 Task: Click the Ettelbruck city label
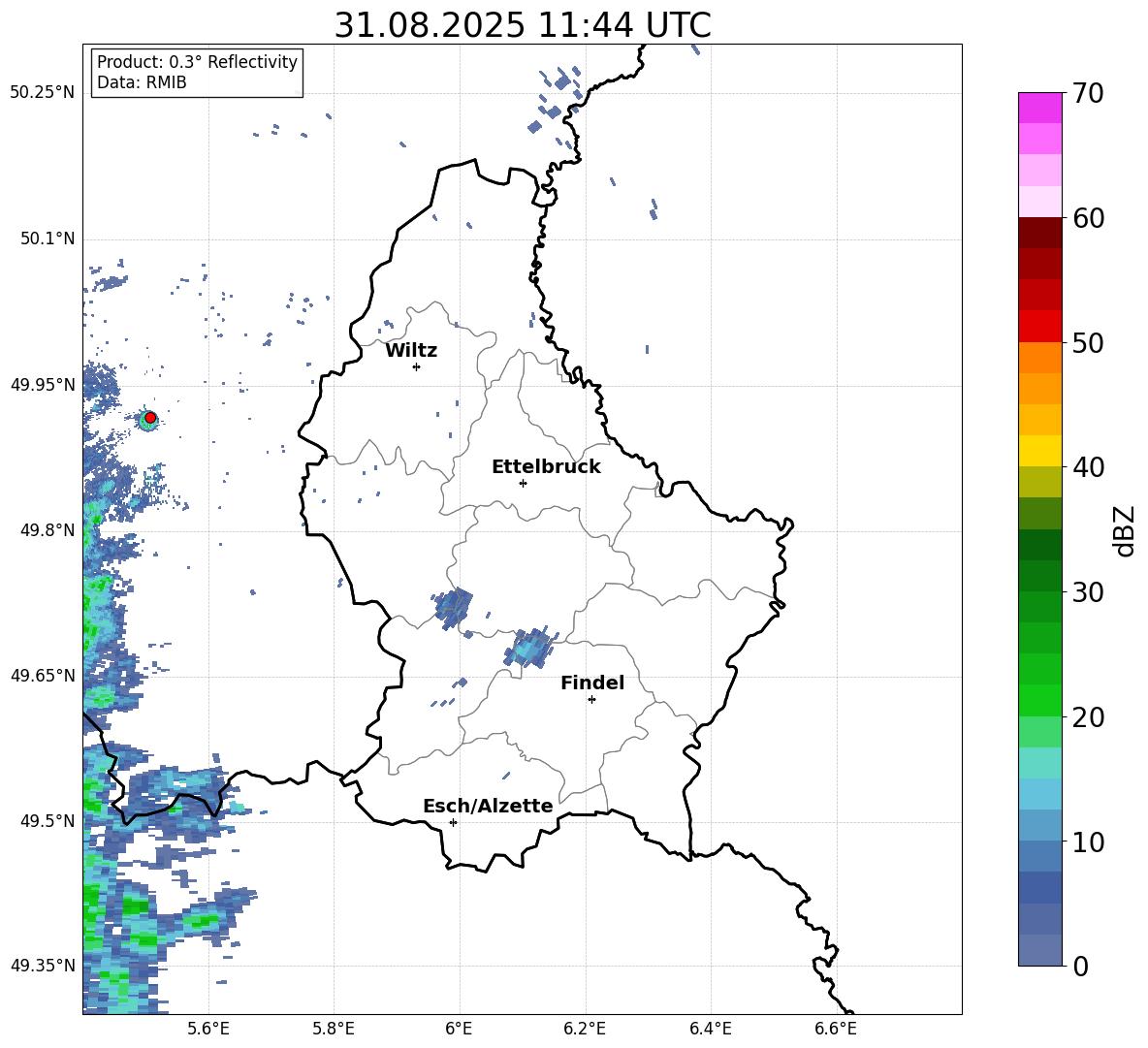(546, 467)
